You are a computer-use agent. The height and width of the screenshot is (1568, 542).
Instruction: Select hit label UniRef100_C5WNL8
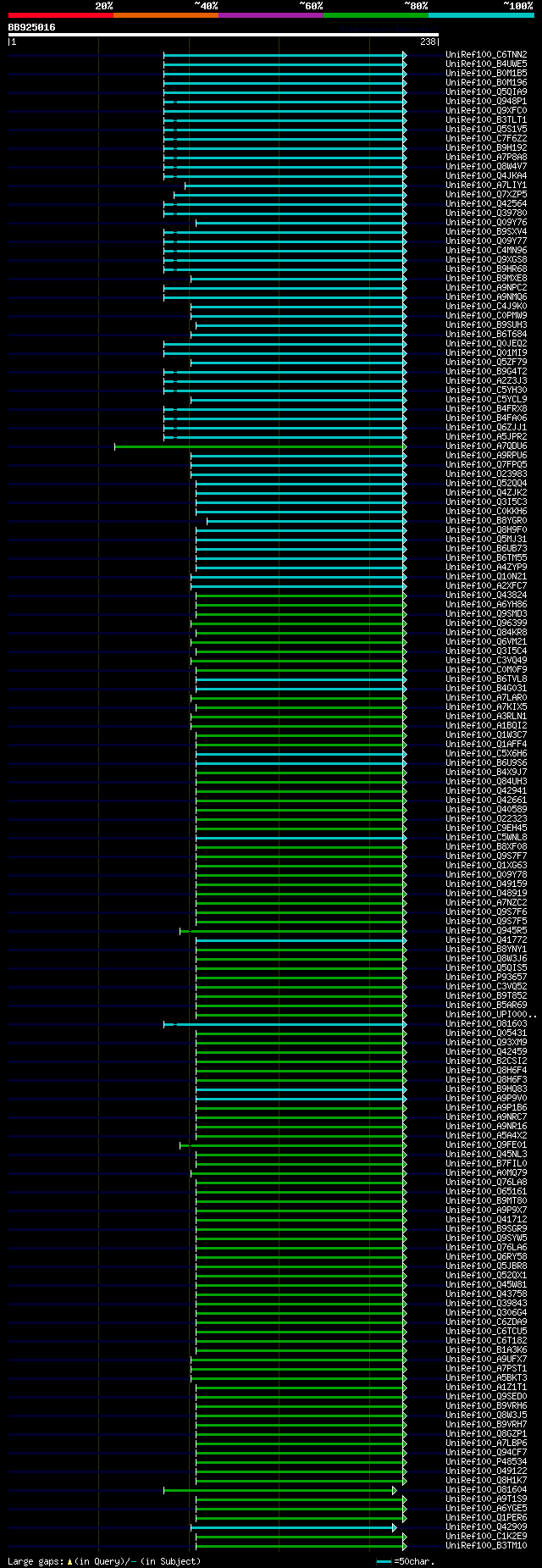(x=486, y=837)
